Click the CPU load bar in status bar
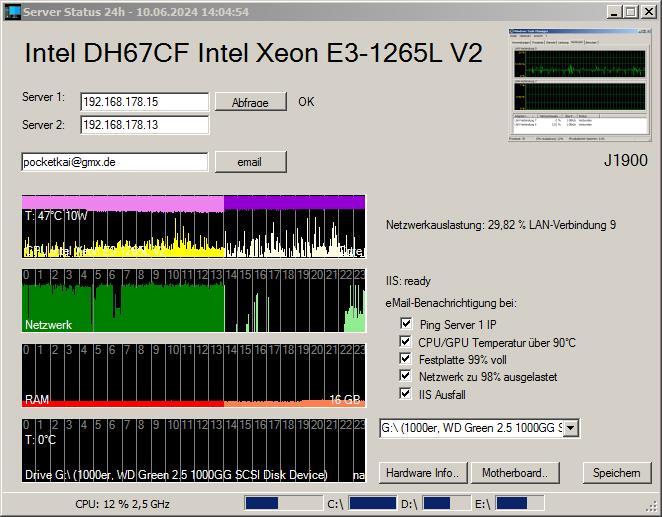The image size is (662, 517). 283,503
